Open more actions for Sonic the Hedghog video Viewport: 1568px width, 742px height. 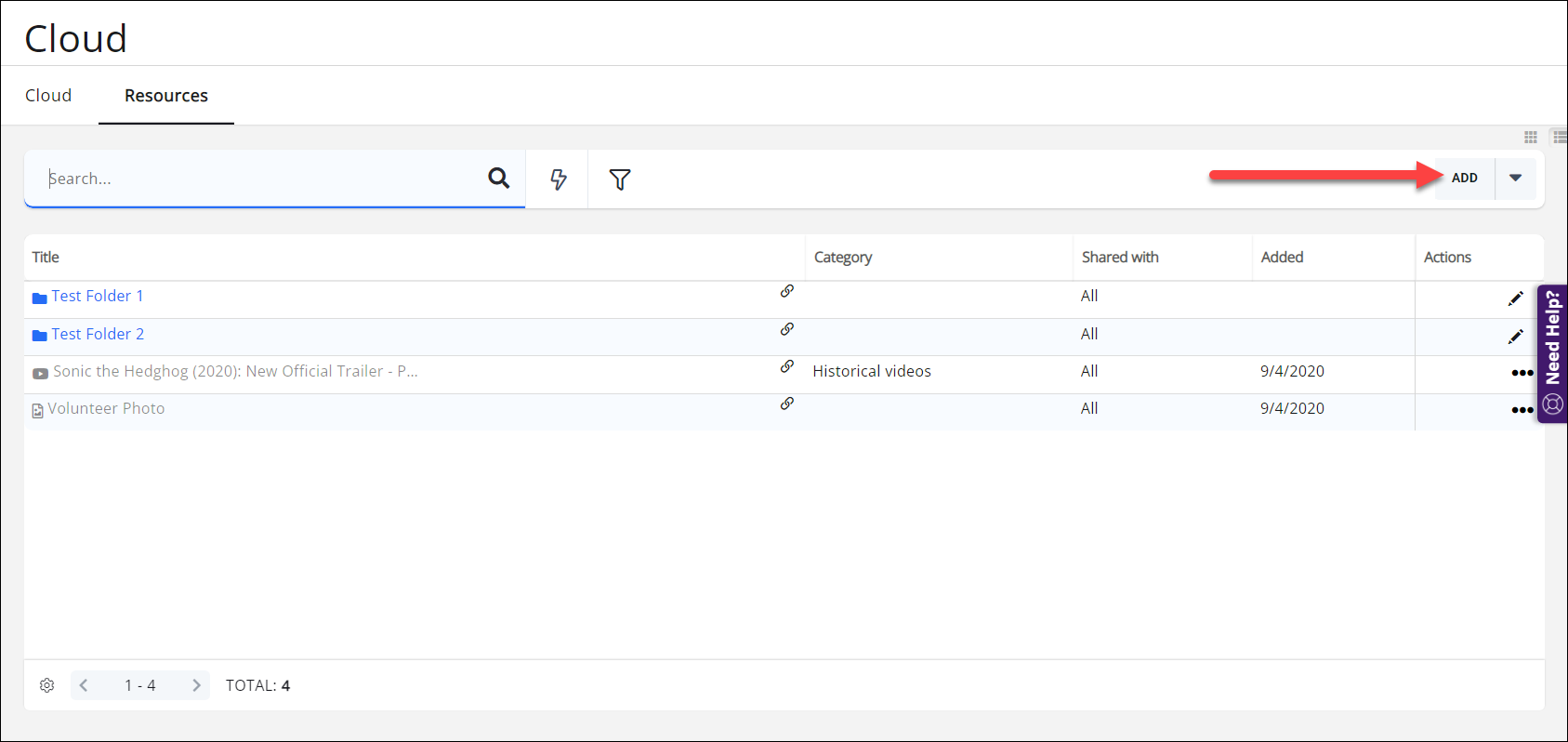click(x=1522, y=373)
